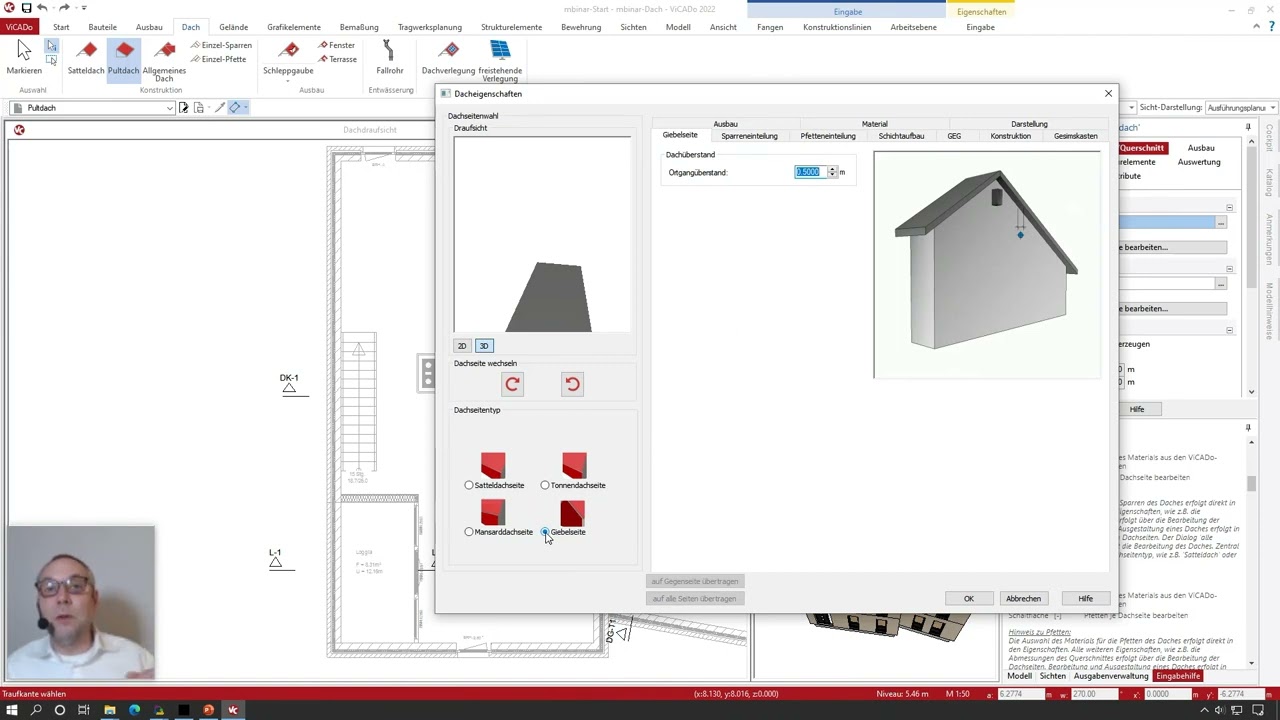Click the undo arrow in title bar
The image size is (1280, 720).
point(42,8)
